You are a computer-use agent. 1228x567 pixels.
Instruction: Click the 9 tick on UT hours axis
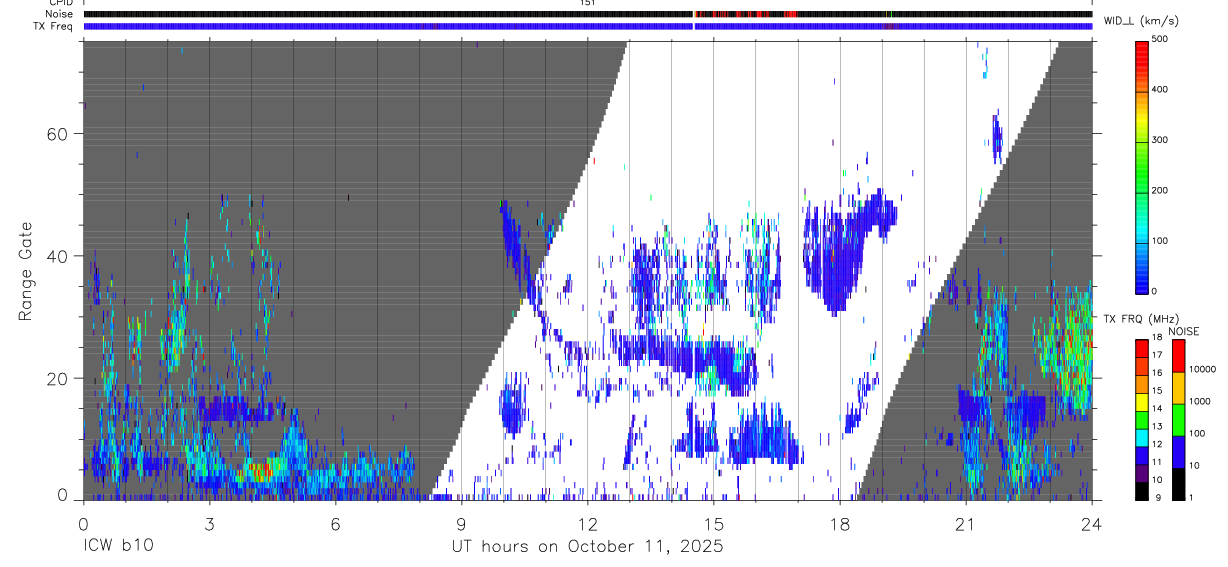(462, 524)
